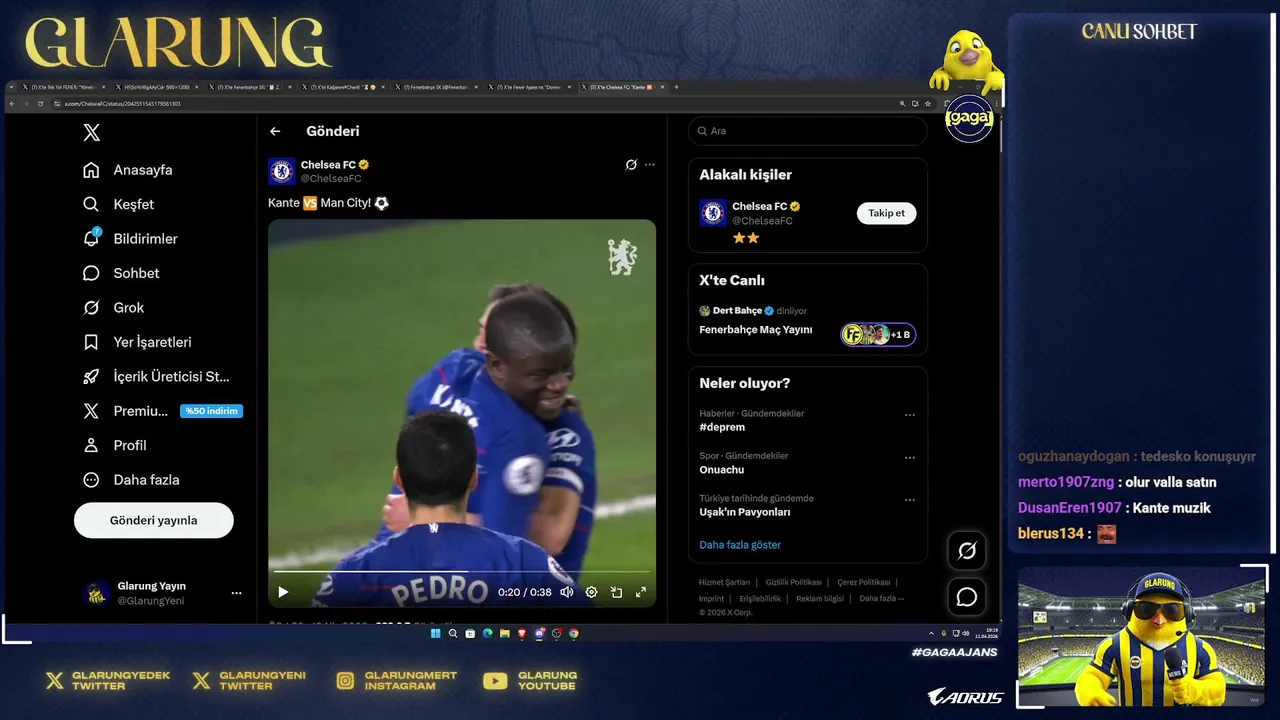Open the Grok icon in sidebar
The height and width of the screenshot is (720, 1280).
pyautogui.click(x=91, y=307)
